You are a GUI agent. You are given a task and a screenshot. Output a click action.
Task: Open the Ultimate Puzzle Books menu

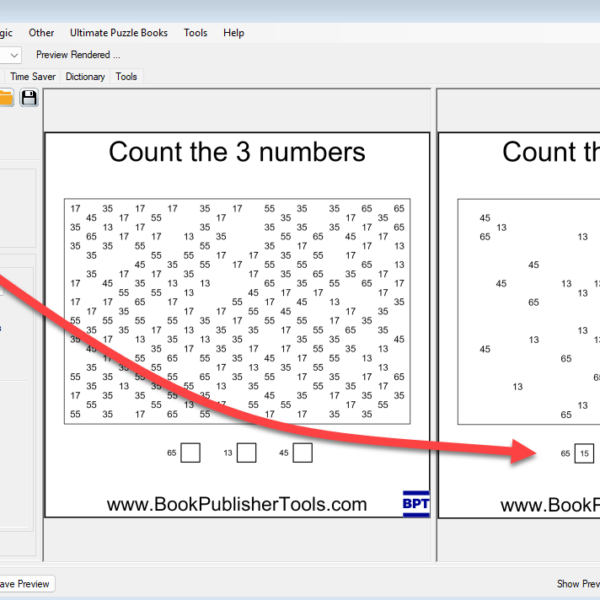(x=119, y=33)
